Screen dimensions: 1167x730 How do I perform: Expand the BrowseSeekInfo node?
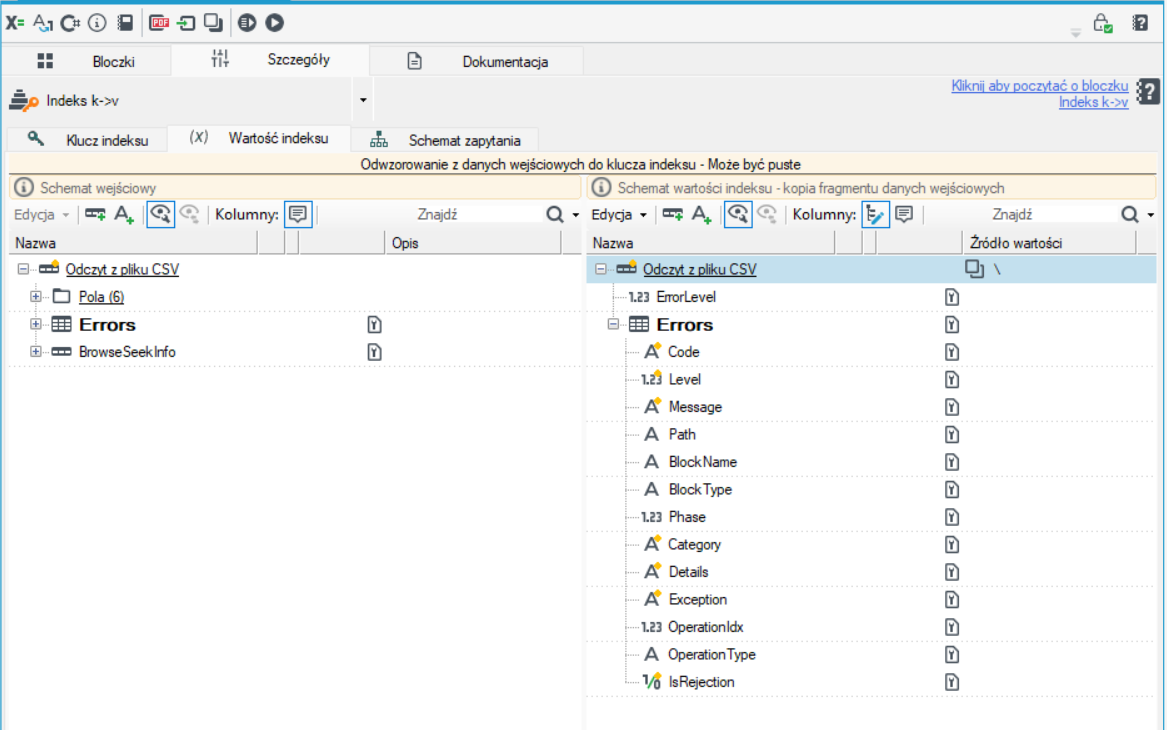tap(35, 351)
